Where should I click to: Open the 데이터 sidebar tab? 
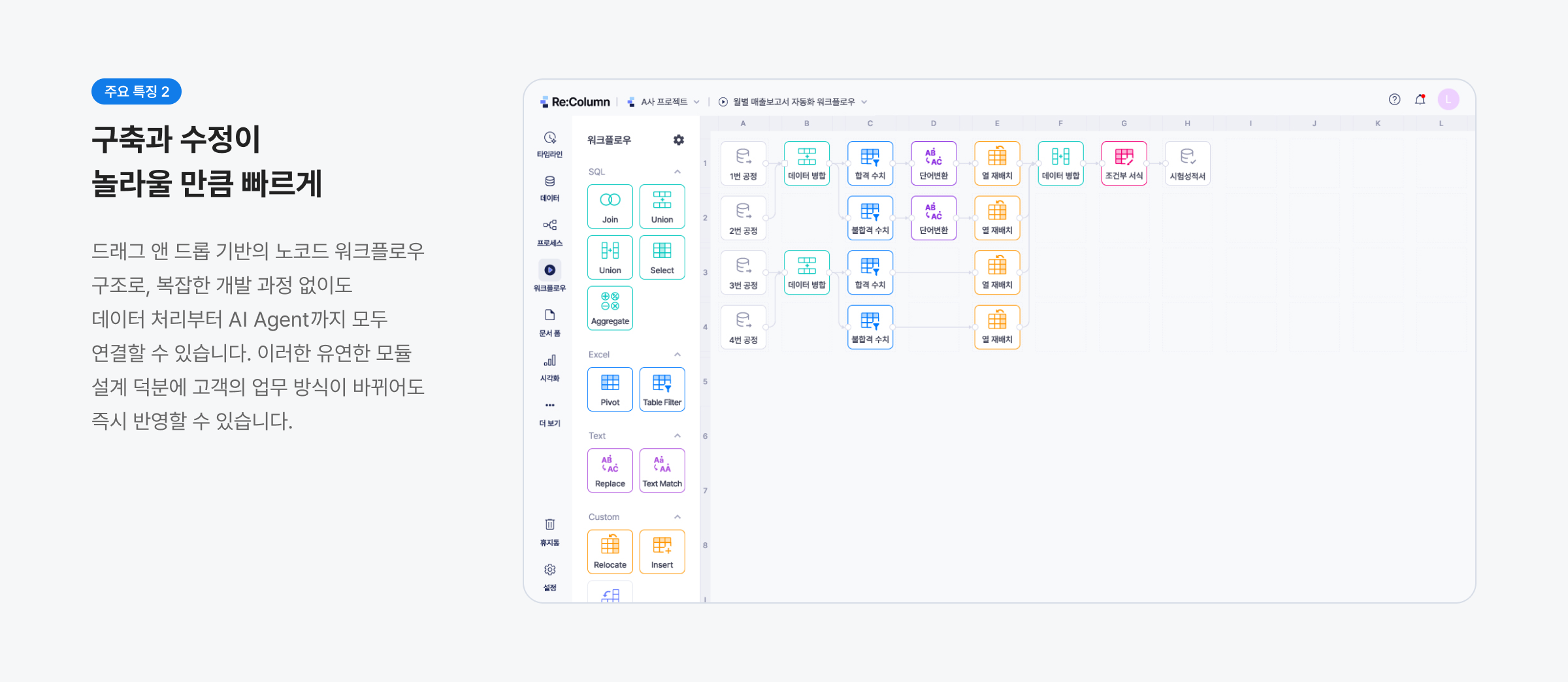click(549, 188)
